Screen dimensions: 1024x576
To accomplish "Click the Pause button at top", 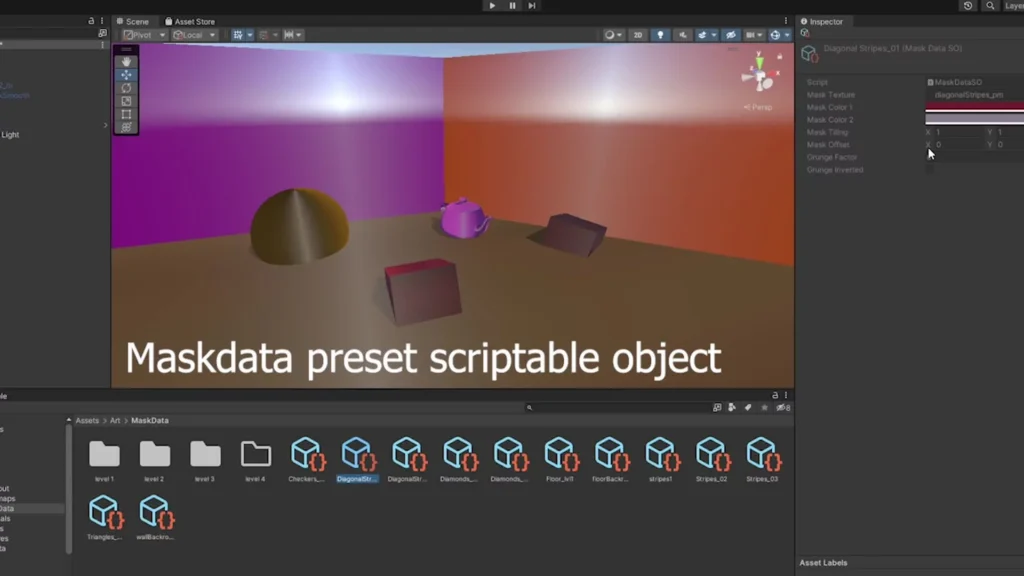I will 512,6.
